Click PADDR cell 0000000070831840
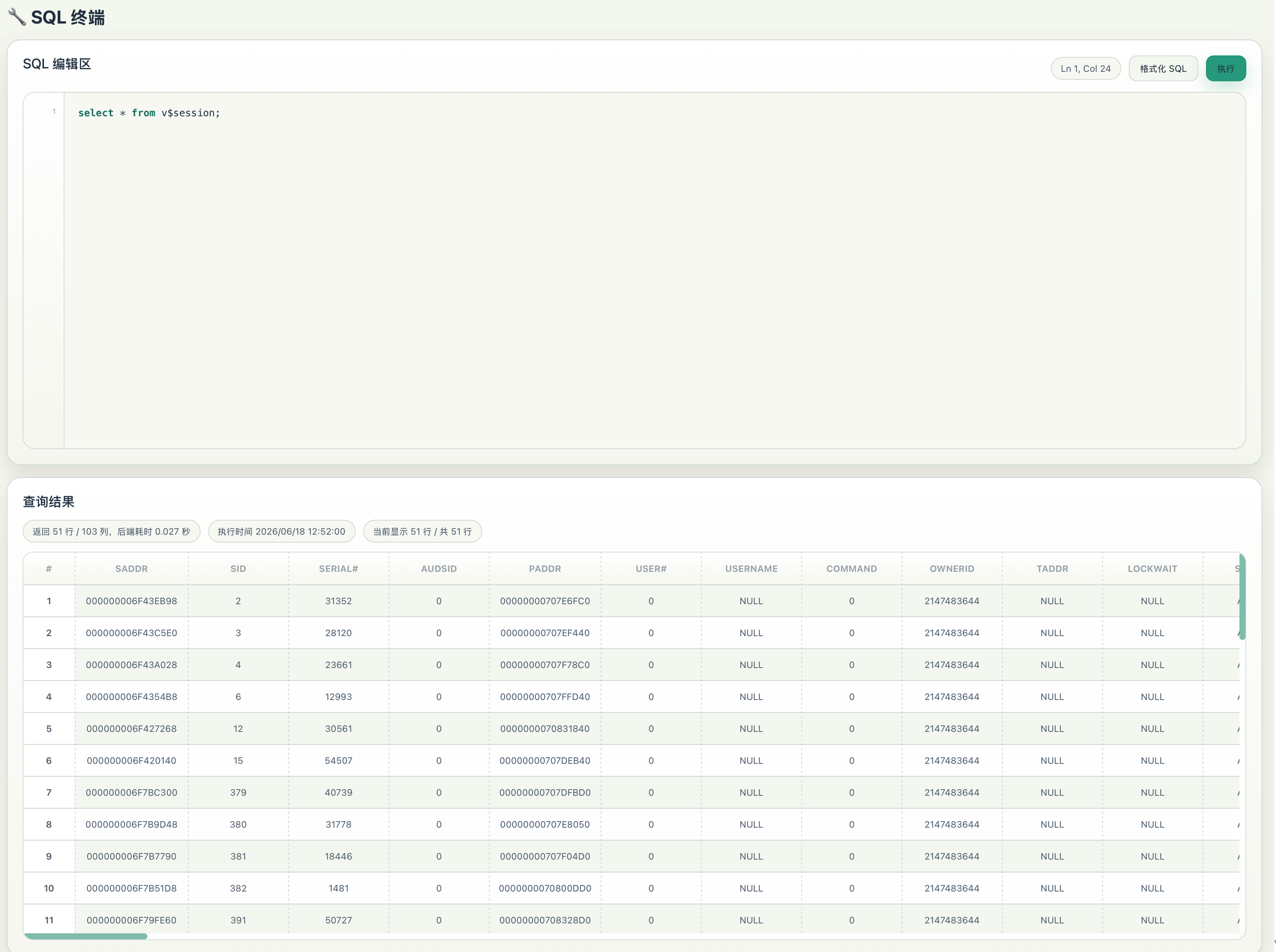Screen dimensions: 1276x952 545,729
